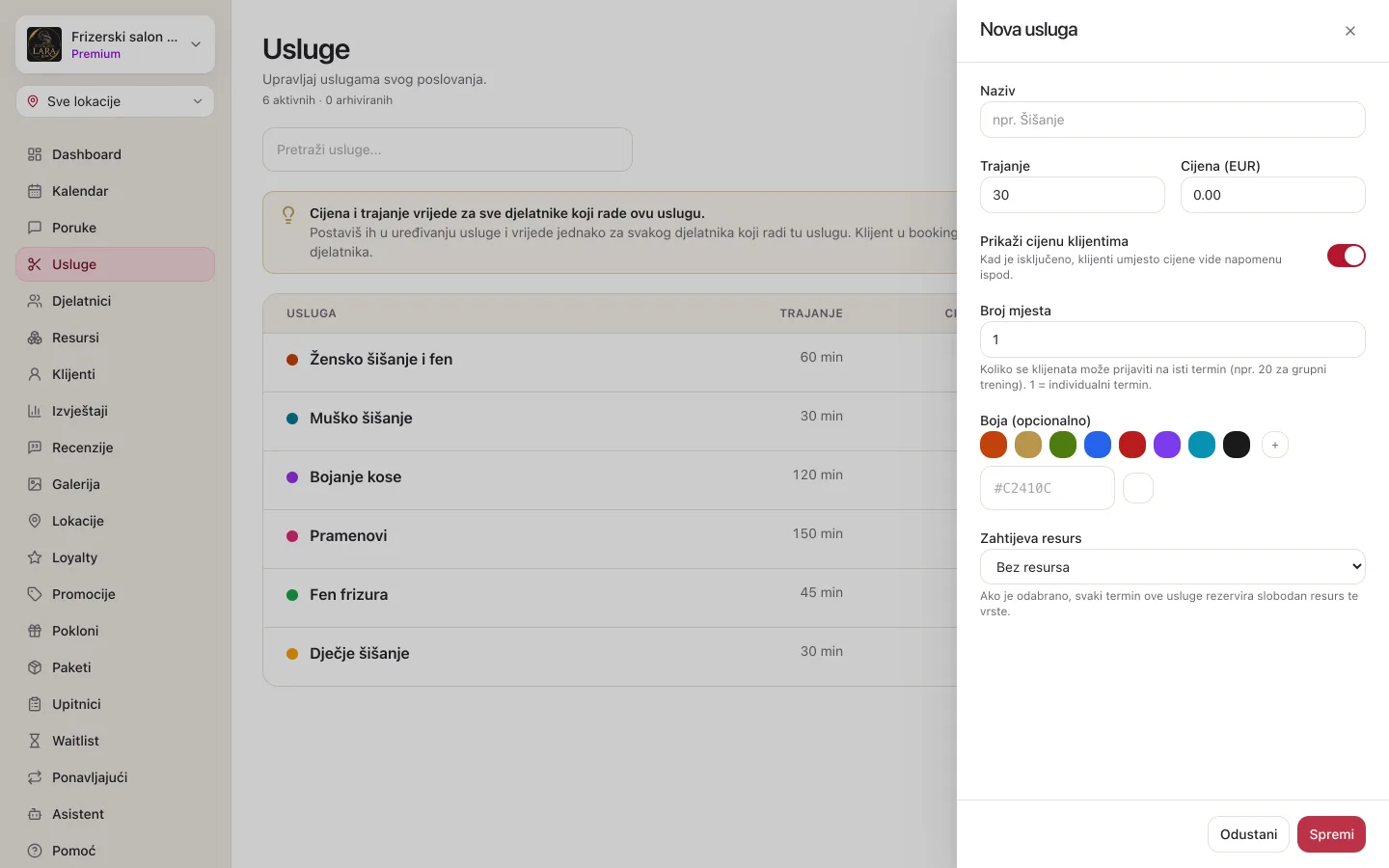The width and height of the screenshot is (1389, 868).
Task: Expand the Zahtijeva resurs dropdown
Action: (x=1172, y=567)
